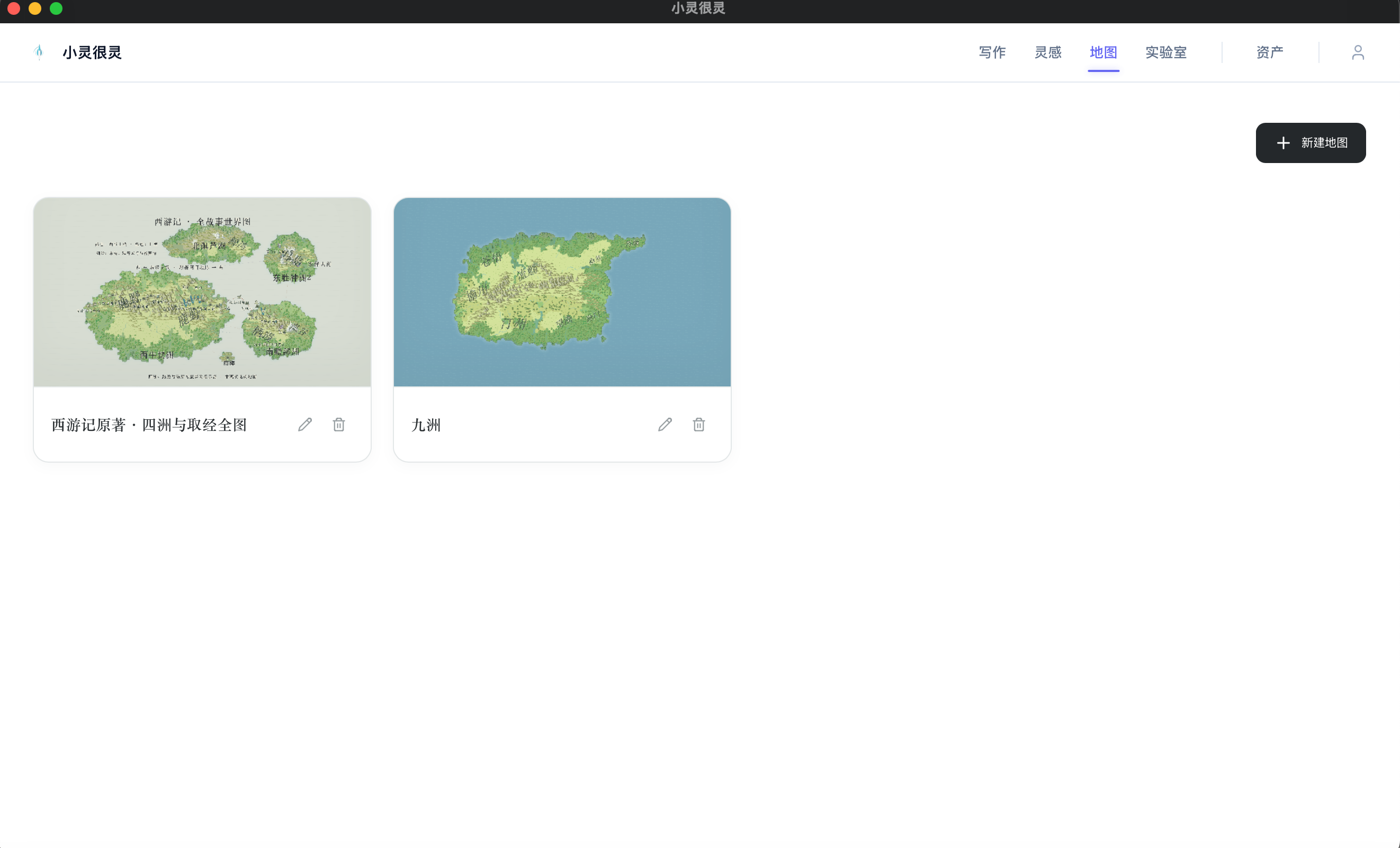Click the 九洲 map title text
This screenshot has width=1400, height=848.
[426, 425]
